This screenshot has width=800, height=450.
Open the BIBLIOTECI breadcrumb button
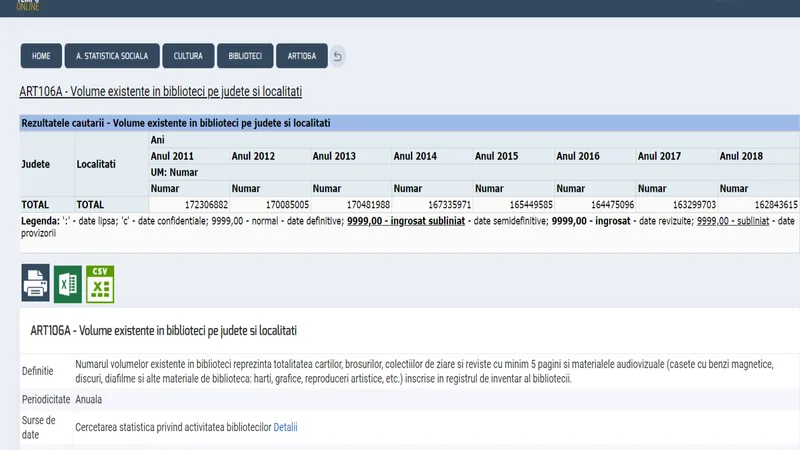(245, 56)
